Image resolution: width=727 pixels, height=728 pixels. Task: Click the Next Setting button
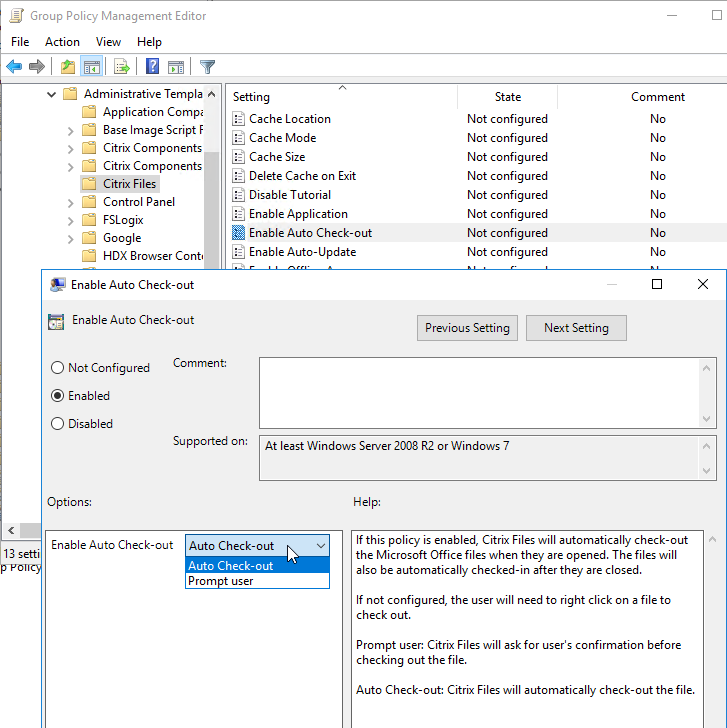(x=576, y=328)
